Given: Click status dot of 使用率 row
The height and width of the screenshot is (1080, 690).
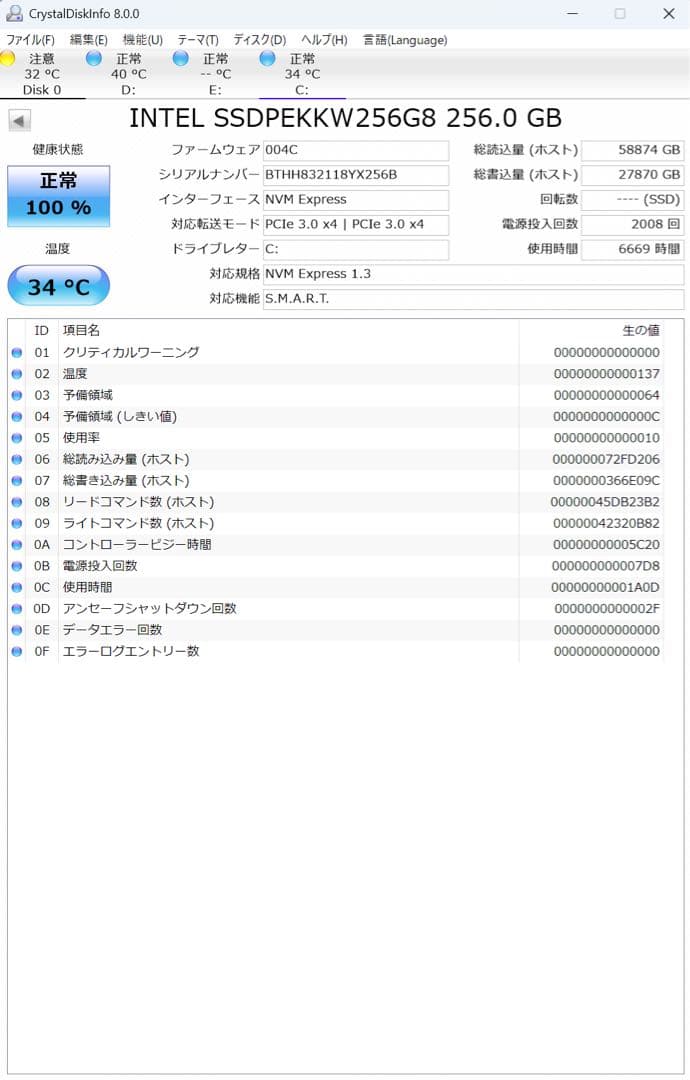Looking at the screenshot, I should pos(17,438).
